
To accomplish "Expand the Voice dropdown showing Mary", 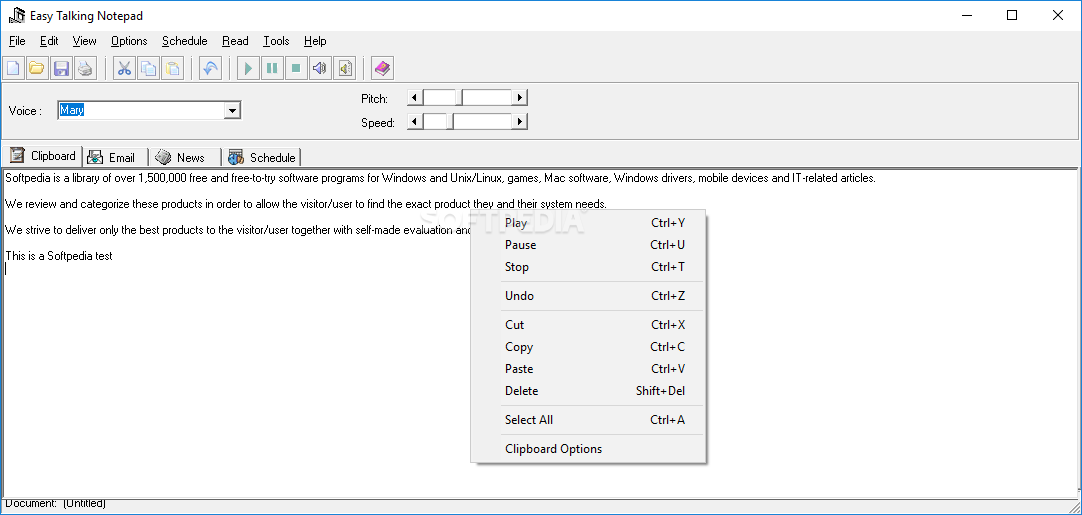I will coord(233,110).
